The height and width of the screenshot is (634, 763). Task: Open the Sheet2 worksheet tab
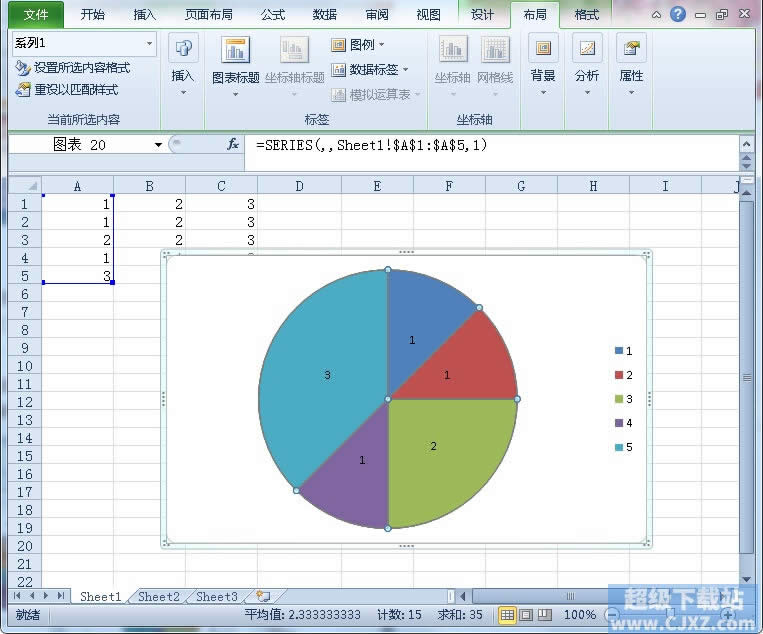(x=159, y=597)
